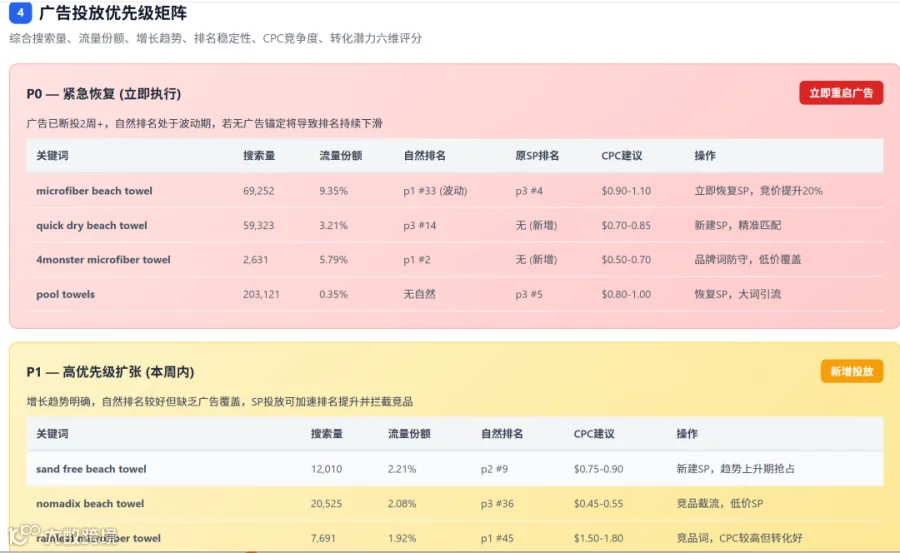Viewport: 900px width, 553px height.
Task: Select the pool towels keyword
Action: click(65, 294)
